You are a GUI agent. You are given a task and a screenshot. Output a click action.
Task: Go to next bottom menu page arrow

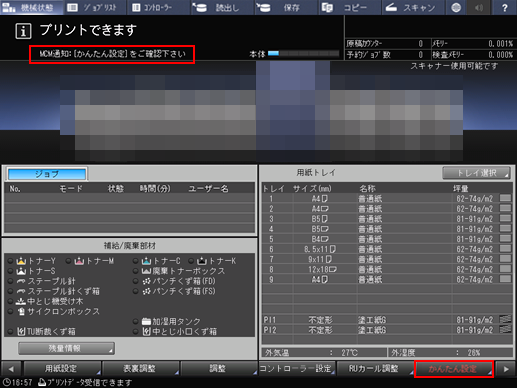click(506, 369)
